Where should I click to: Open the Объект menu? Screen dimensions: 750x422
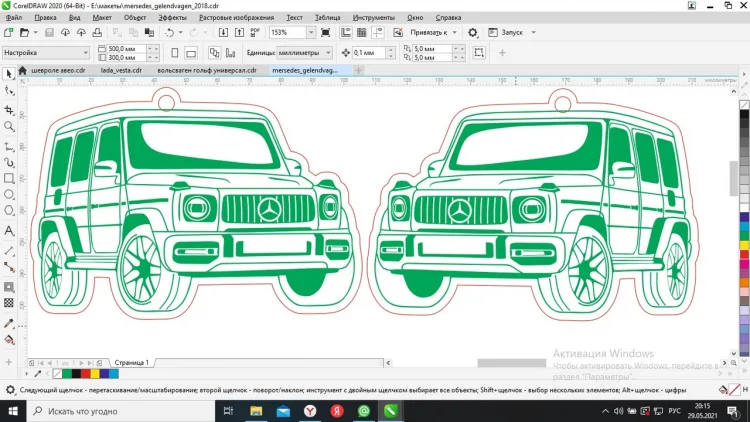point(135,18)
